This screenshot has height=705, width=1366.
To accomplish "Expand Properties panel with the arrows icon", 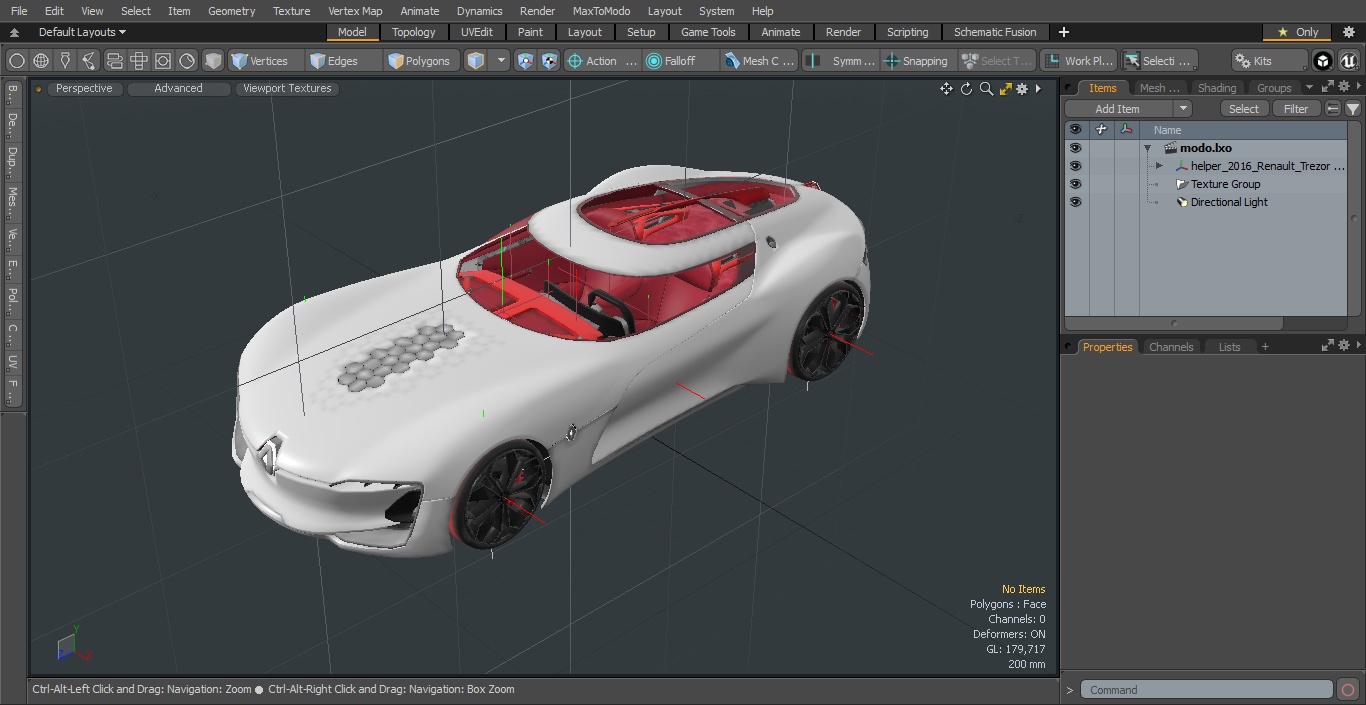I will (x=1328, y=346).
